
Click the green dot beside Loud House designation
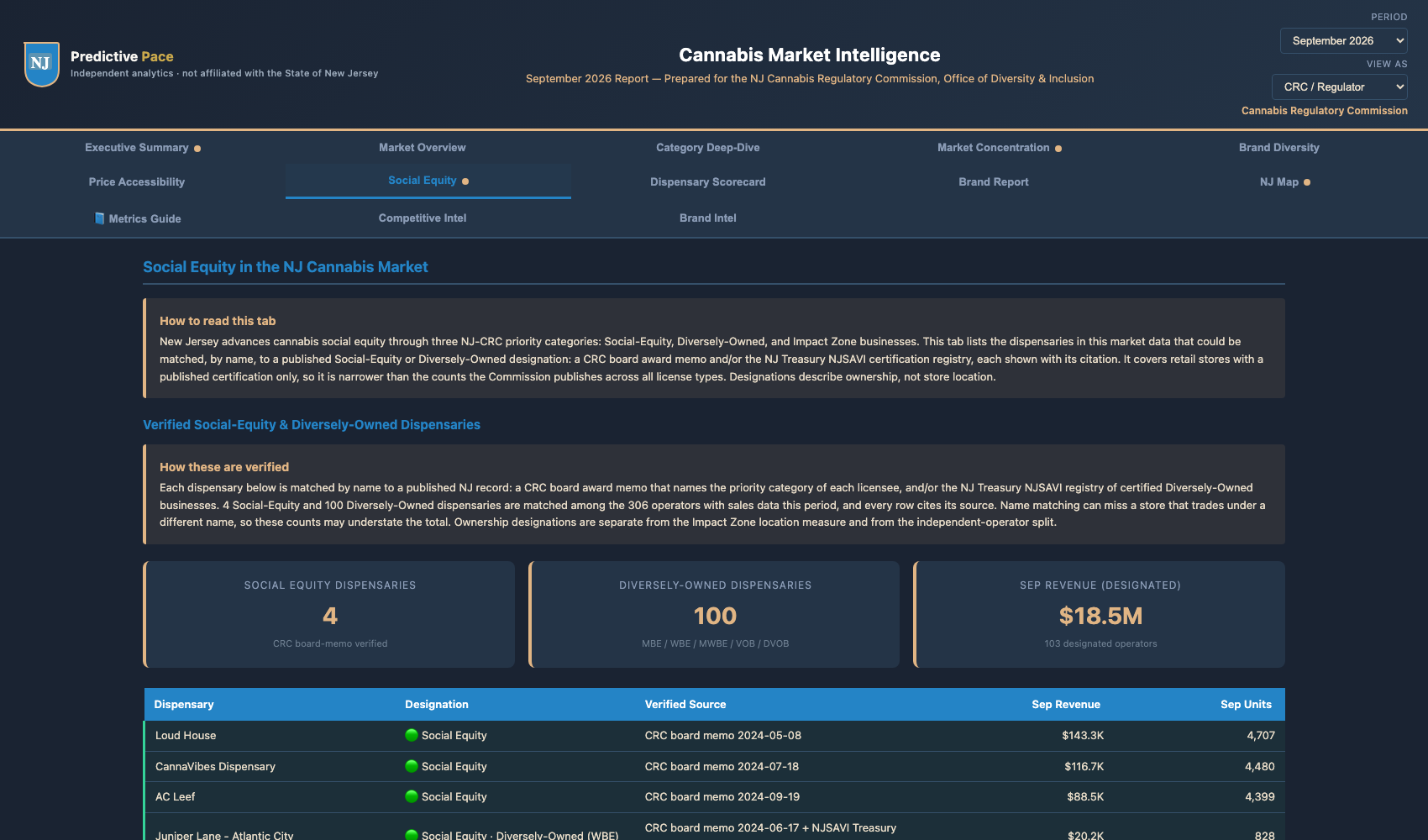pos(412,735)
